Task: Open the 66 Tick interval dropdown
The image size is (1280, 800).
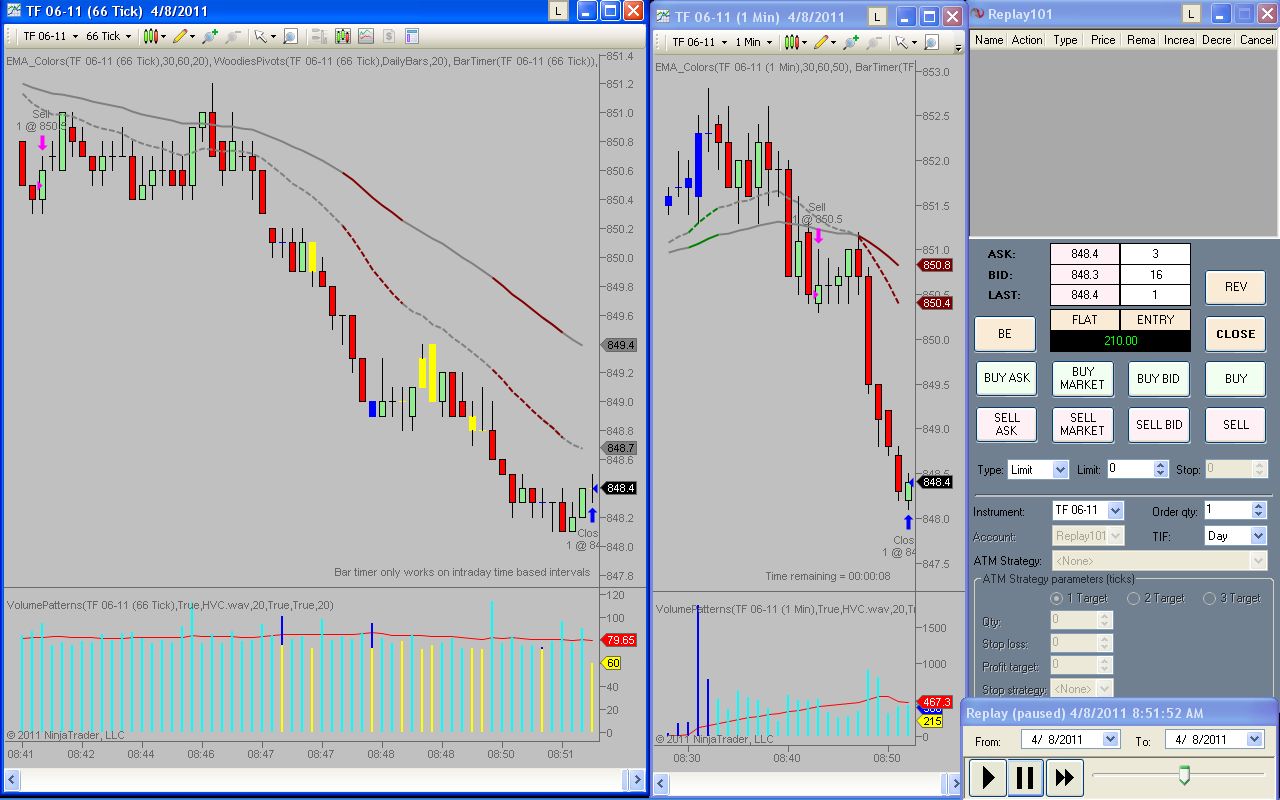Action: coord(108,36)
